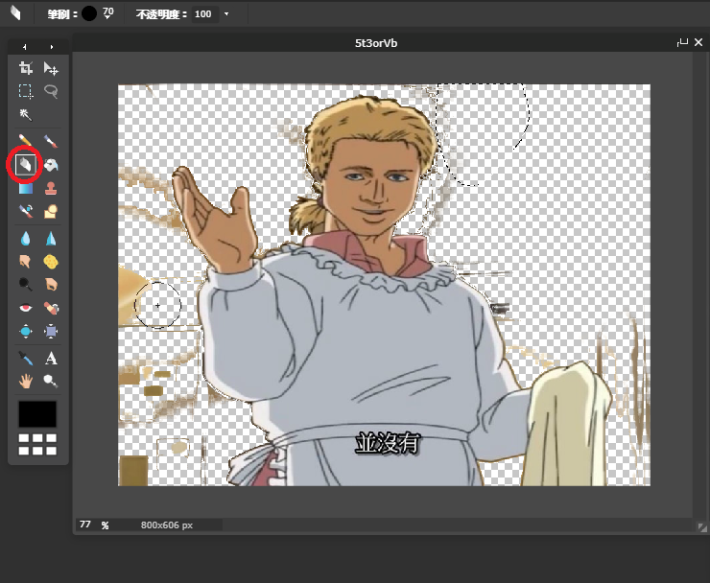
Task: Select the Magic Wand tool
Action: click(x=25, y=114)
